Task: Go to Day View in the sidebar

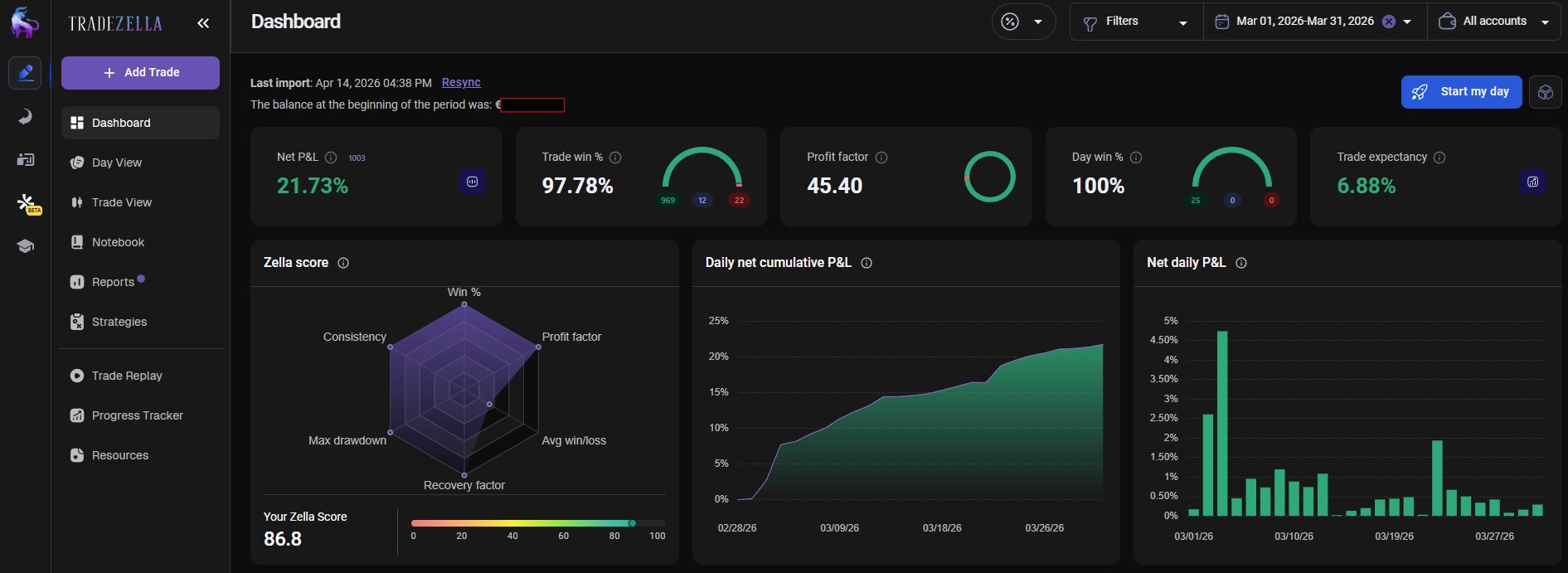Action: coord(117,163)
